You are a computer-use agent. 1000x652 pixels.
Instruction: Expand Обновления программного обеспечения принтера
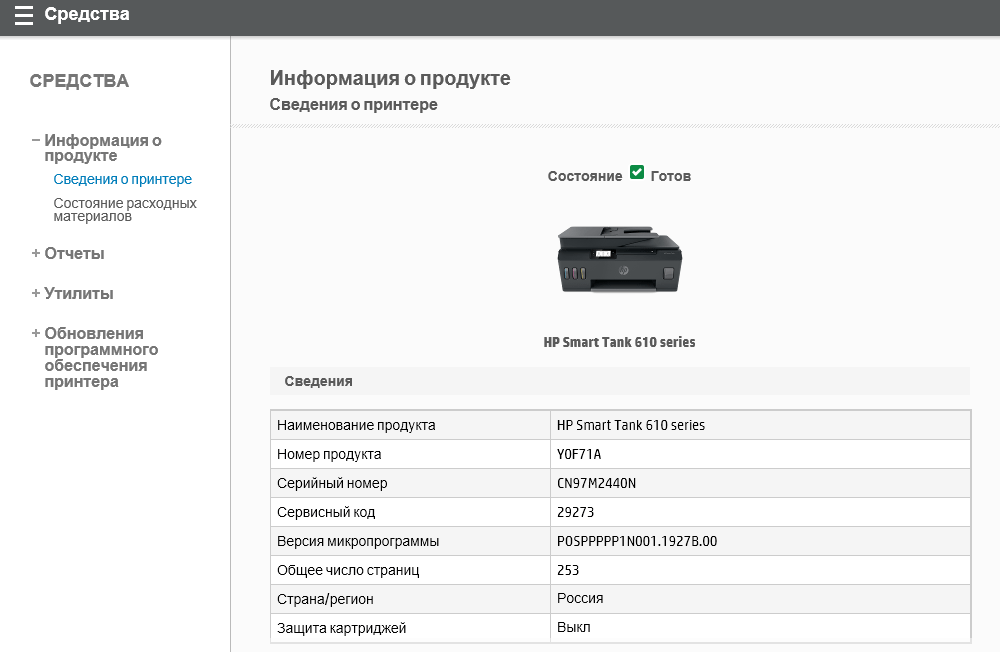pyautogui.click(x=36, y=334)
